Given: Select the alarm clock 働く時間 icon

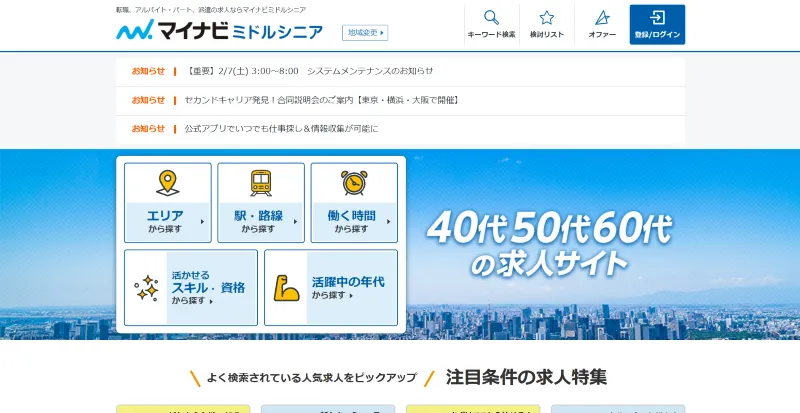Looking at the screenshot, I should [x=354, y=183].
